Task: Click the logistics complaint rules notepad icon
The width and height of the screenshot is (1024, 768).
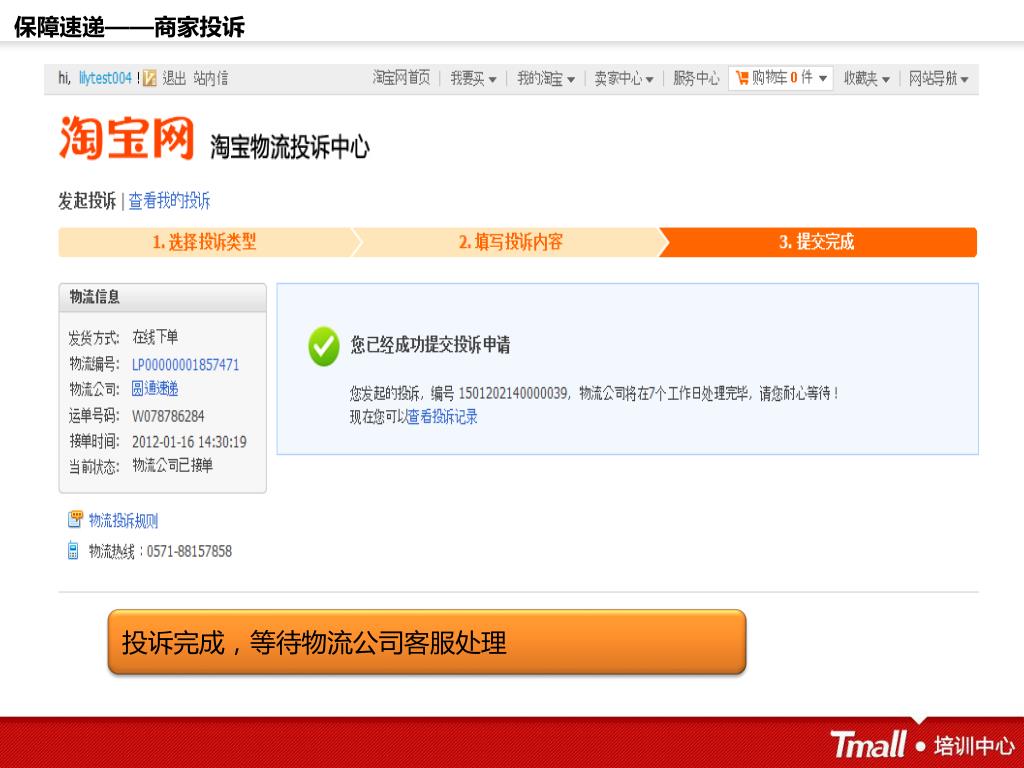Action: (x=75, y=520)
